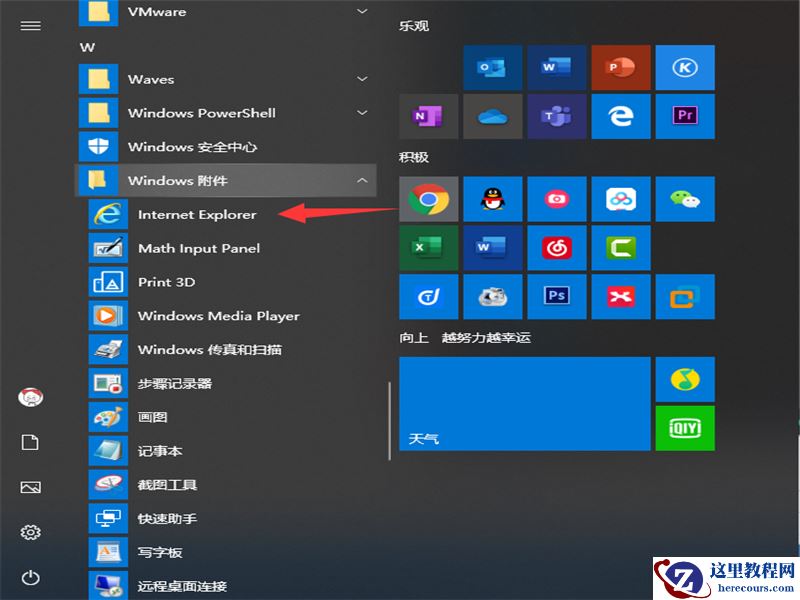Open NetEase Cloud Music tile

pyautogui.click(x=557, y=248)
